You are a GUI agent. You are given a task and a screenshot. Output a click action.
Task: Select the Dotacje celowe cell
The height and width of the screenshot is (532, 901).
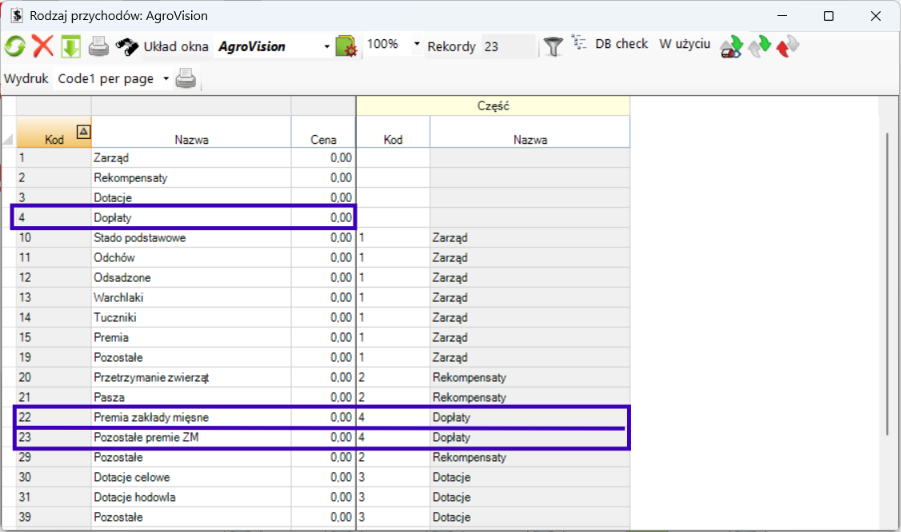(191, 477)
